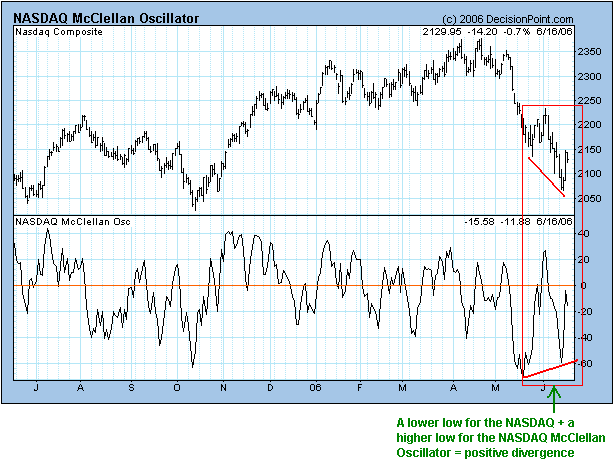Click the 2050 price axis label
This screenshot has height=464, width=615.
tap(591, 198)
